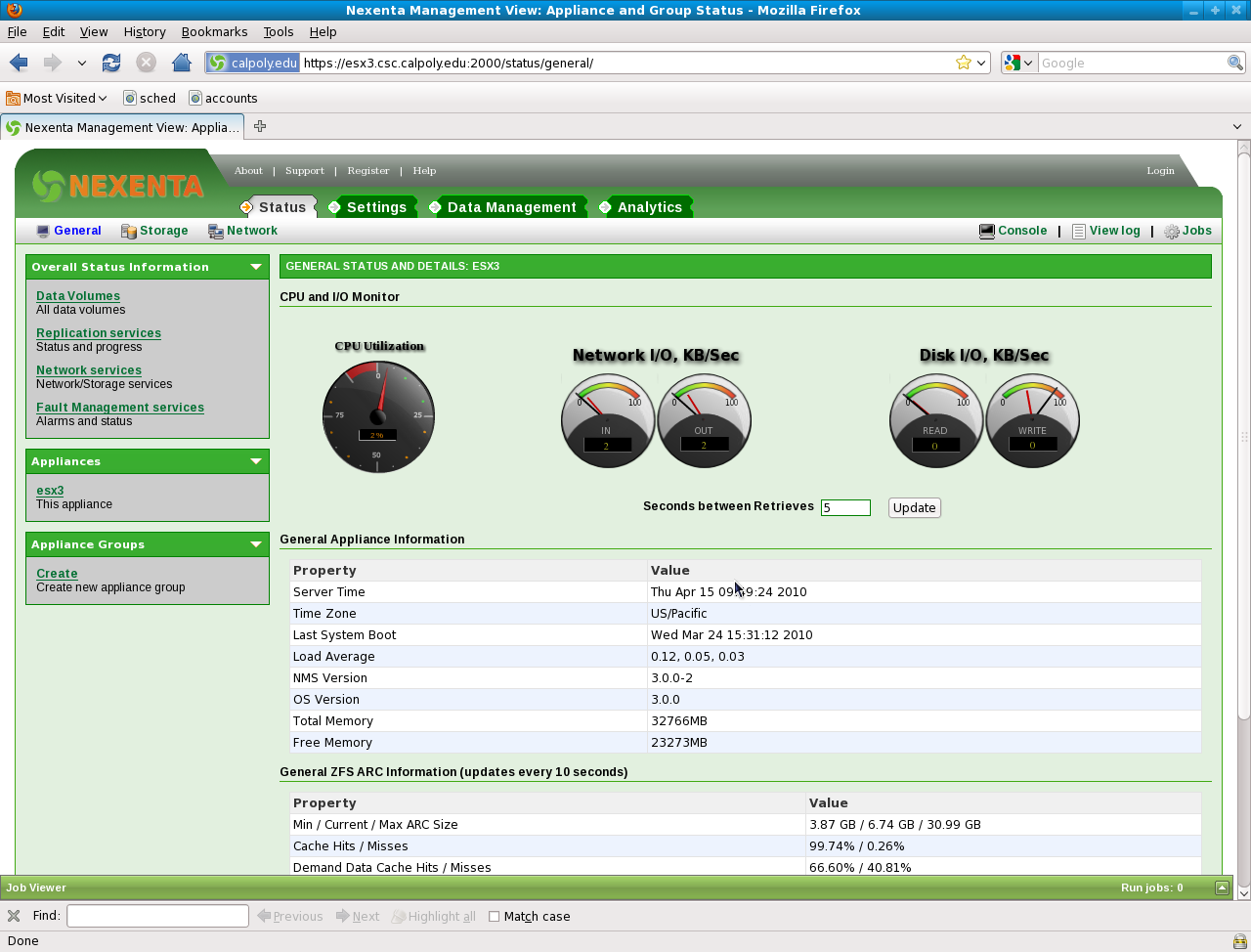Toggle the Match case checkbox
The image size is (1251, 952).
(x=494, y=916)
